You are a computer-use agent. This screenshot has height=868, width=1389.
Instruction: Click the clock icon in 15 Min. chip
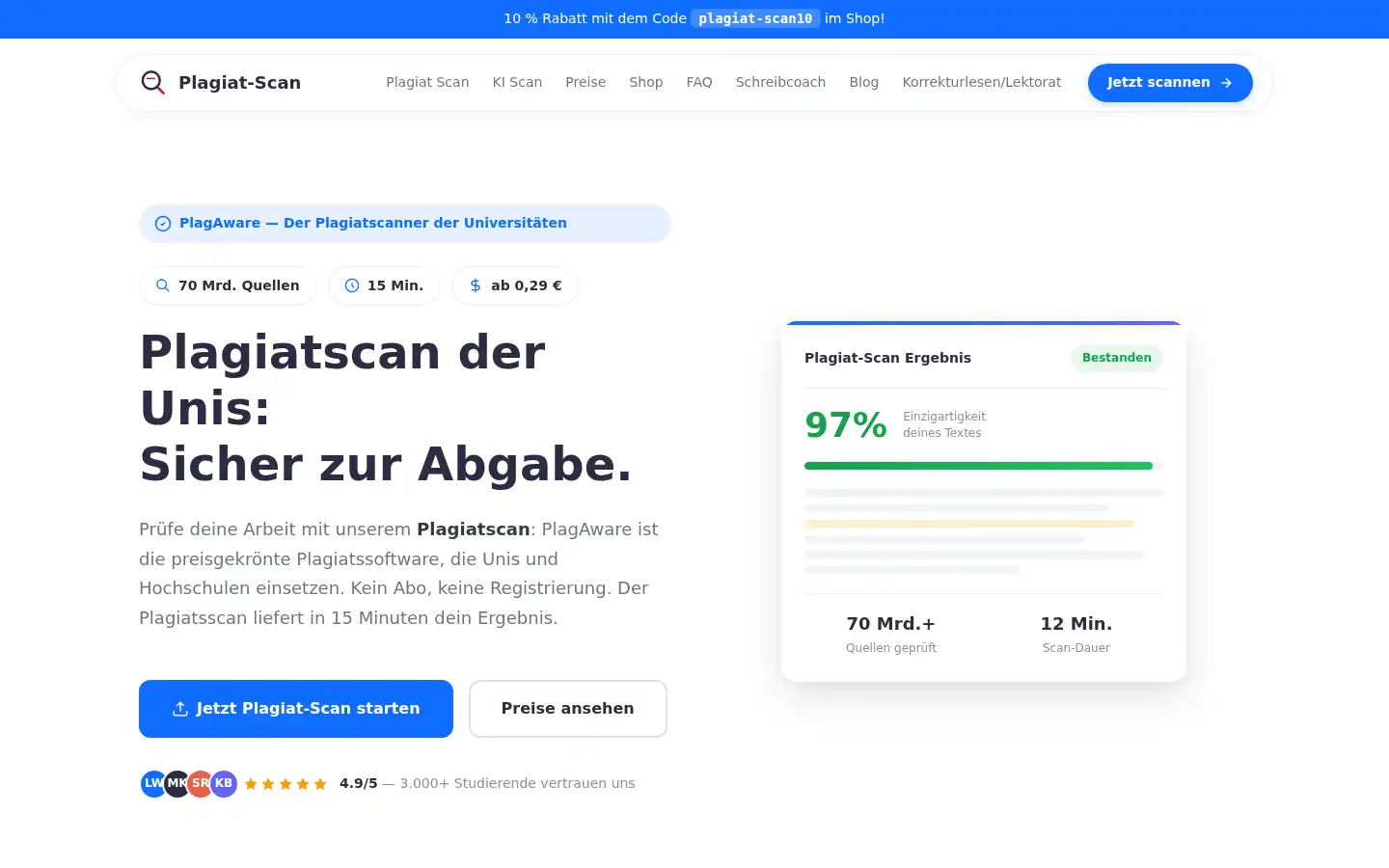tap(352, 285)
